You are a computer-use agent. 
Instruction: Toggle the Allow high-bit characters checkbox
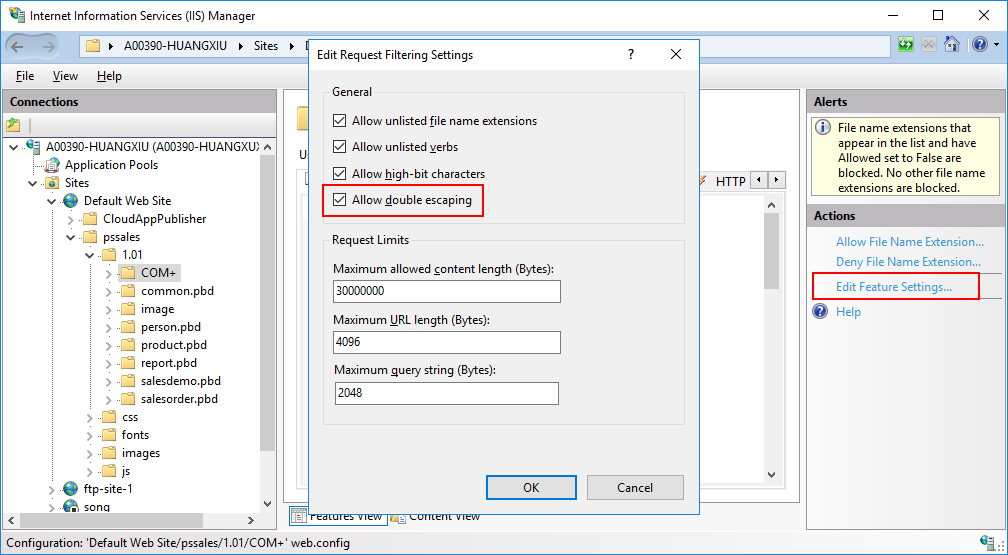340,174
